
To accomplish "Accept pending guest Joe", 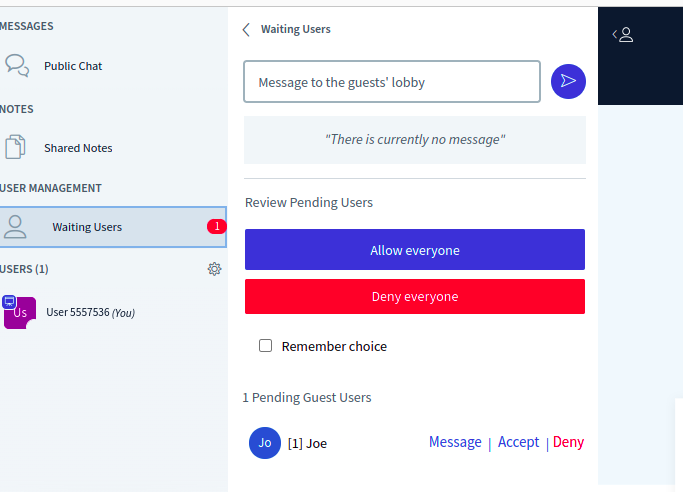I will pyautogui.click(x=518, y=442).
